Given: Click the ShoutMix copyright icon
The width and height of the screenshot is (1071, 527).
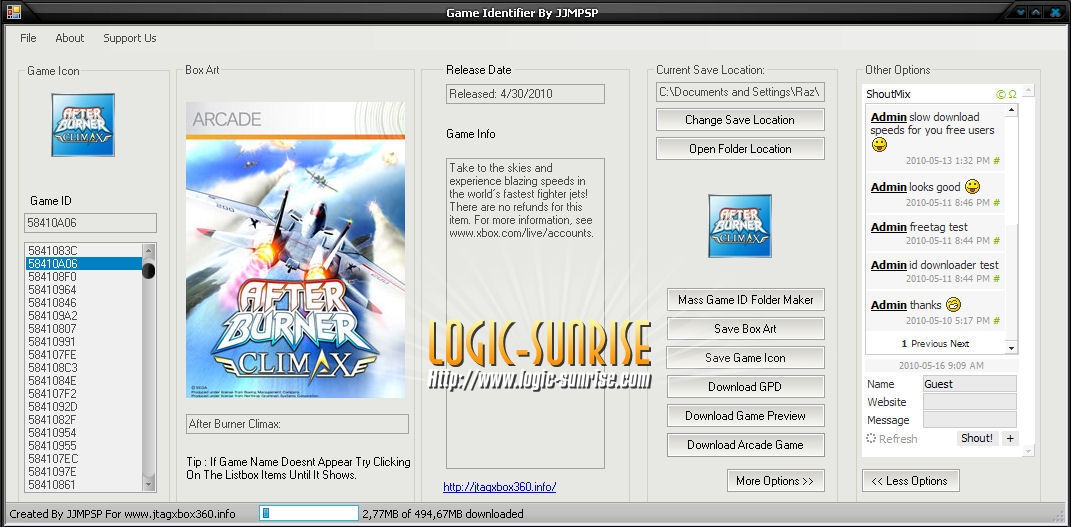Looking at the screenshot, I should [x=1001, y=94].
